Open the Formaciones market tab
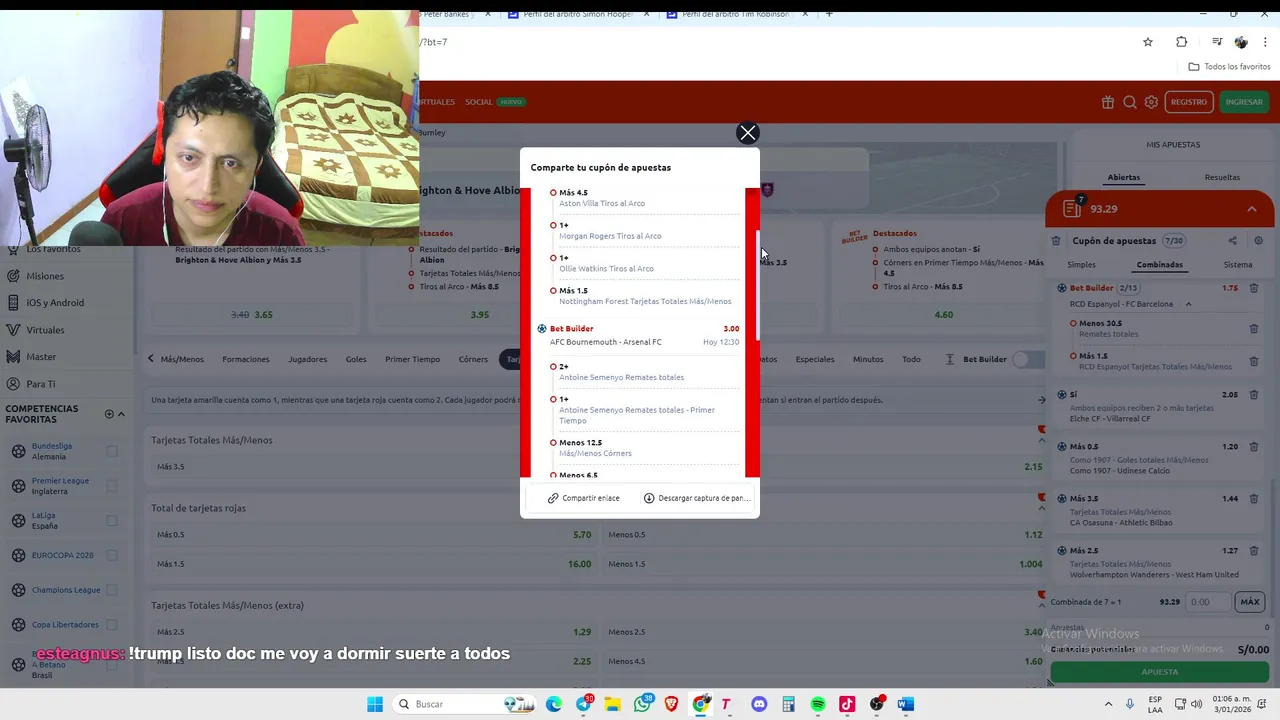 click(x=246, y=359)
